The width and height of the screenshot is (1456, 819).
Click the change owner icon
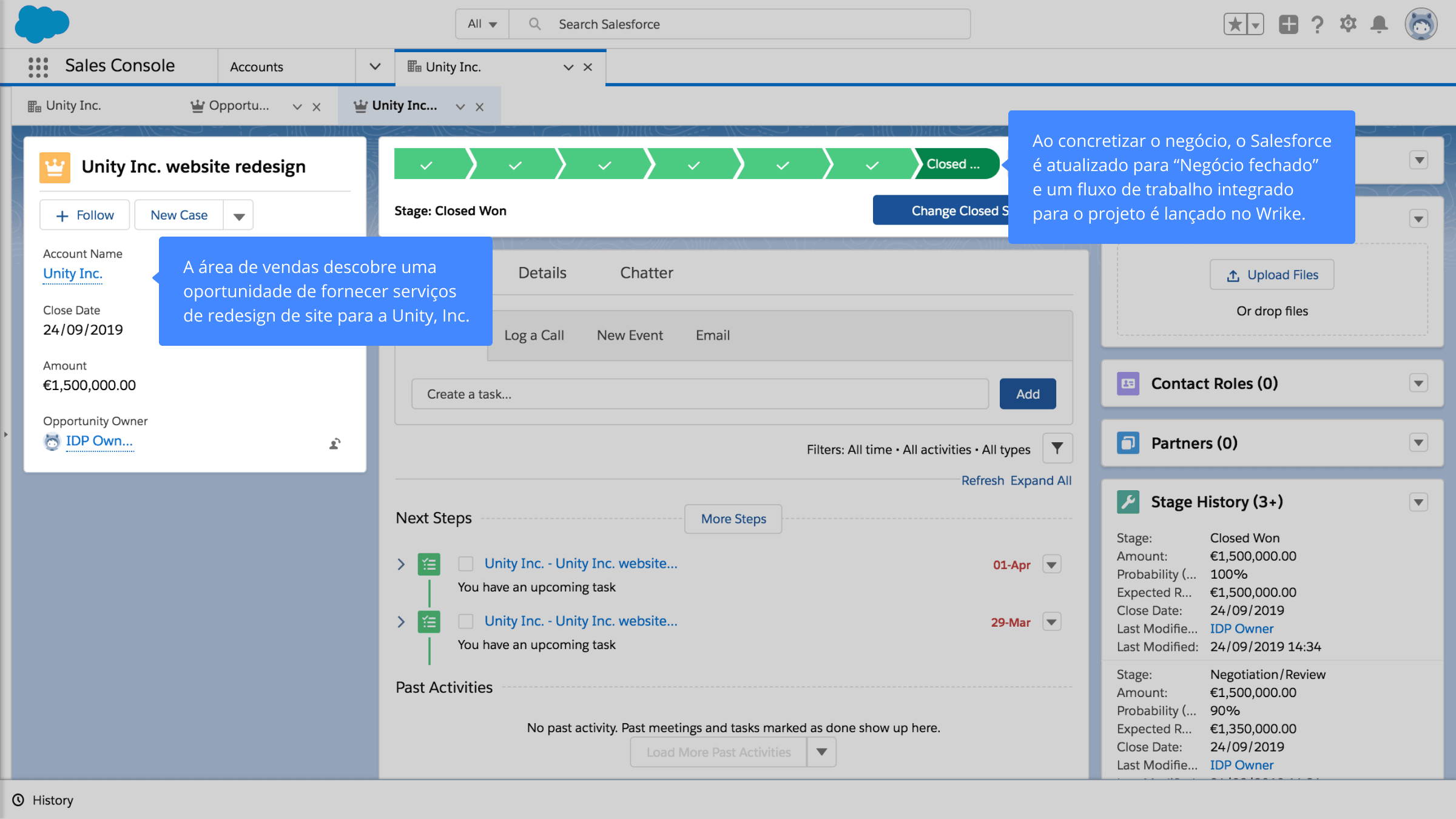click(x=335, y=443)
